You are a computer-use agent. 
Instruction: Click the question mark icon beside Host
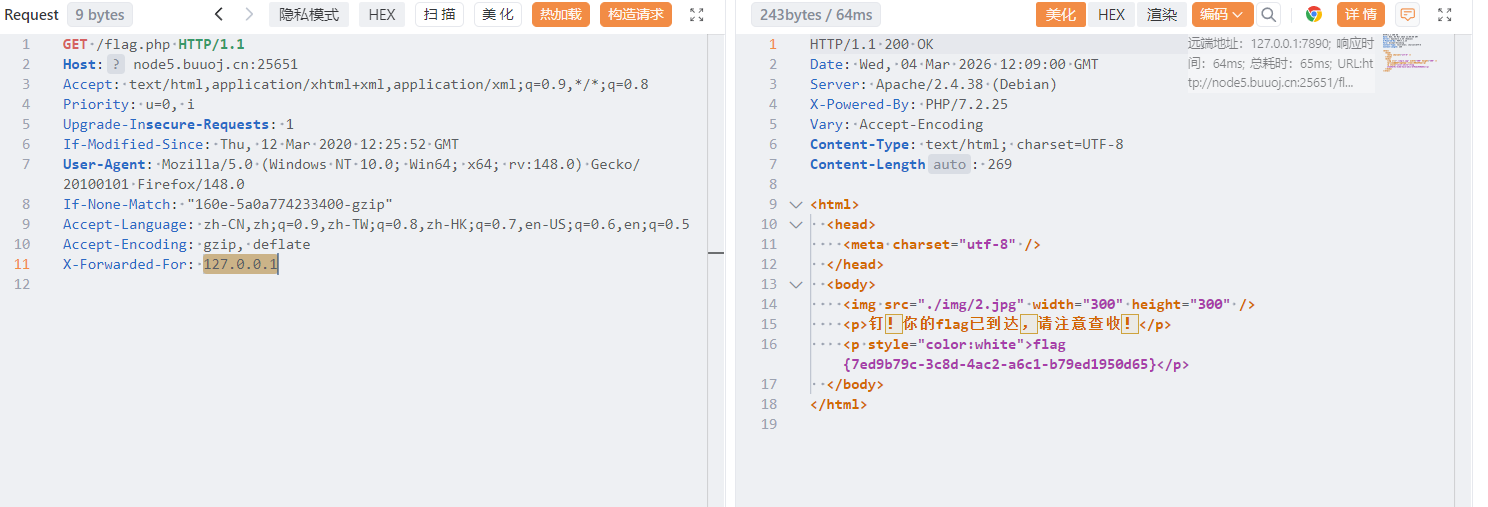[117, 64]
